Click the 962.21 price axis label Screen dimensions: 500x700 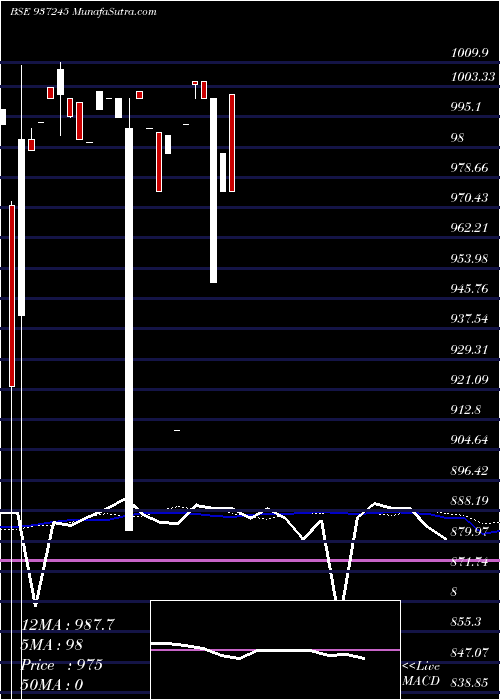coord(470,228)
